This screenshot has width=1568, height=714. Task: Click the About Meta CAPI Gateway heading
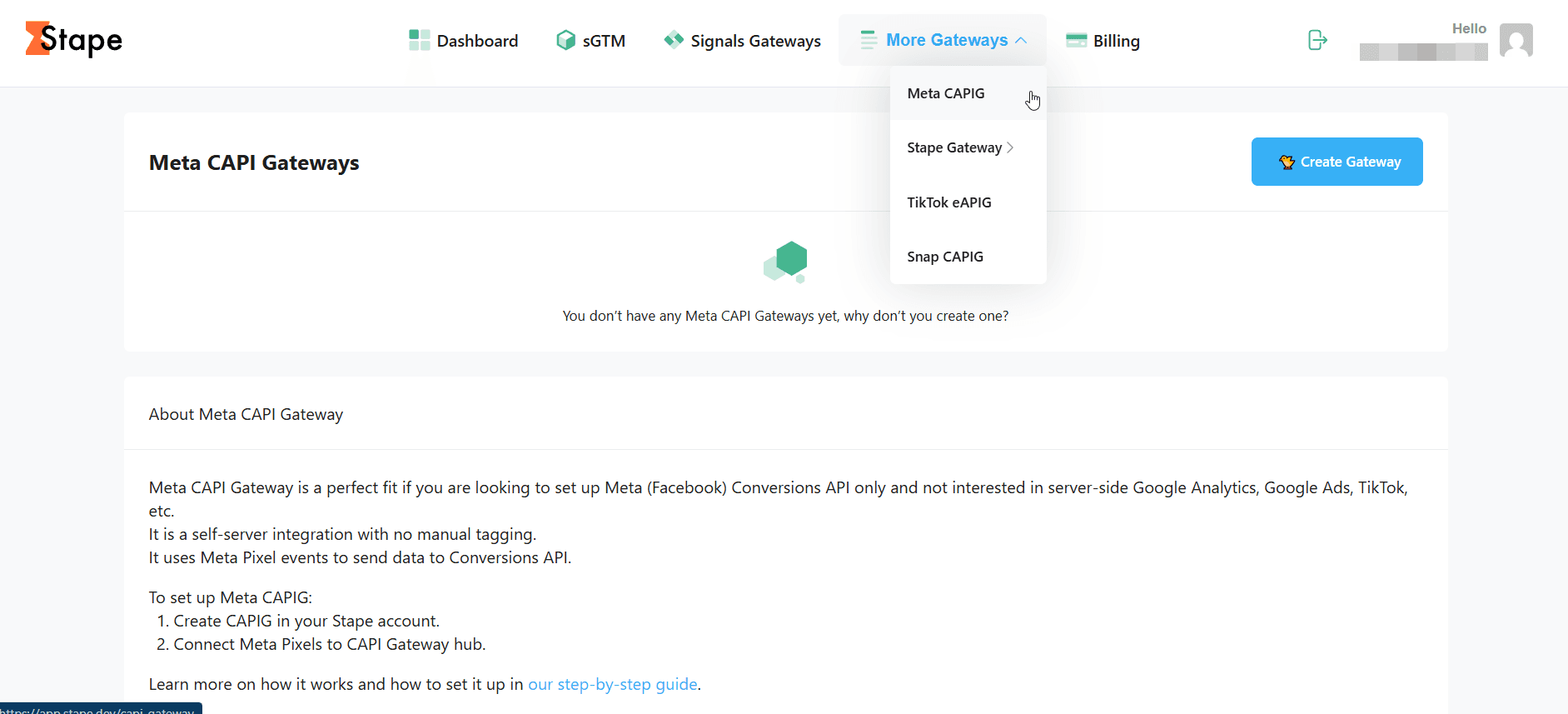click(x=246, y=414)
